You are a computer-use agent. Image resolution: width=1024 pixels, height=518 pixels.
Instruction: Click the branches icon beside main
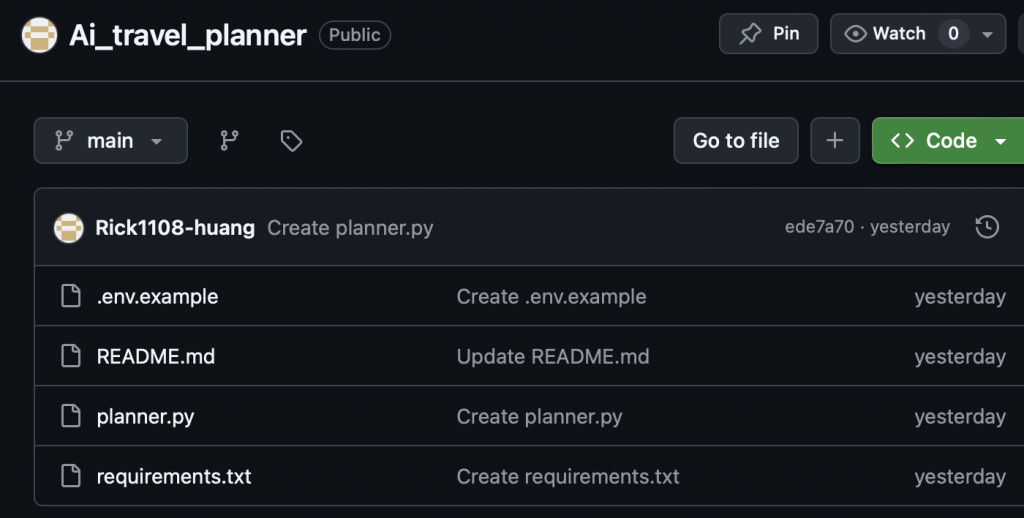click(230, 141)
